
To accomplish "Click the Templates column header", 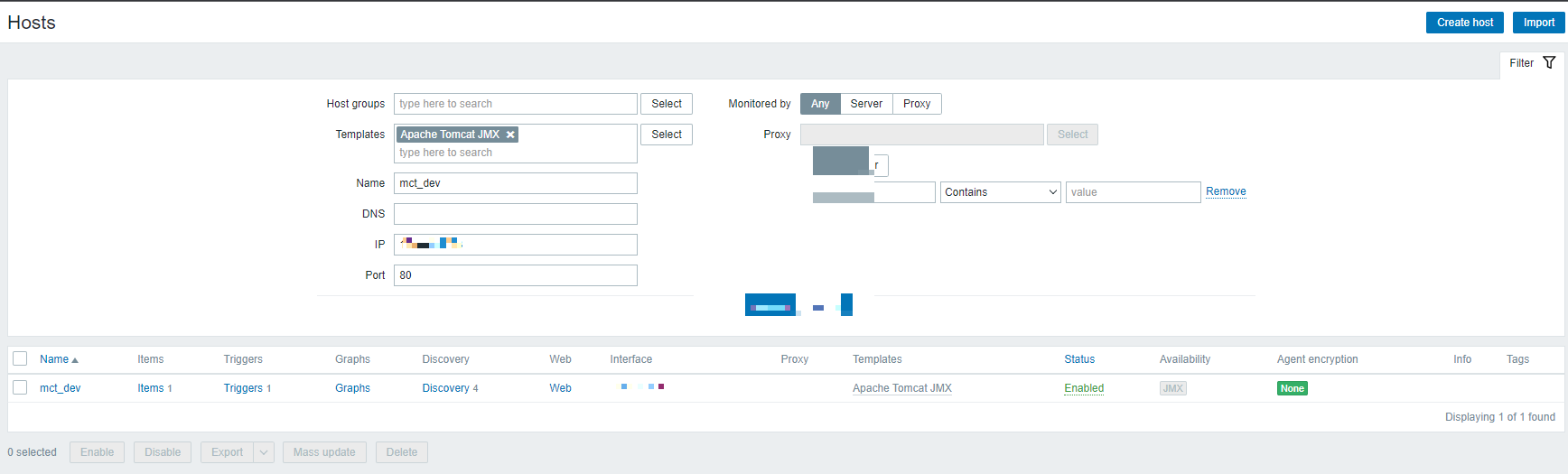I will pos(877,359).
